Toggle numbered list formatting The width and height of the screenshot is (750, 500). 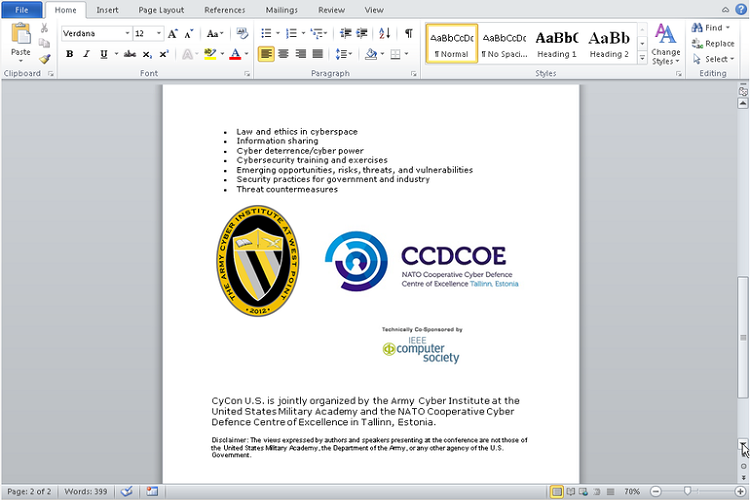291,33
